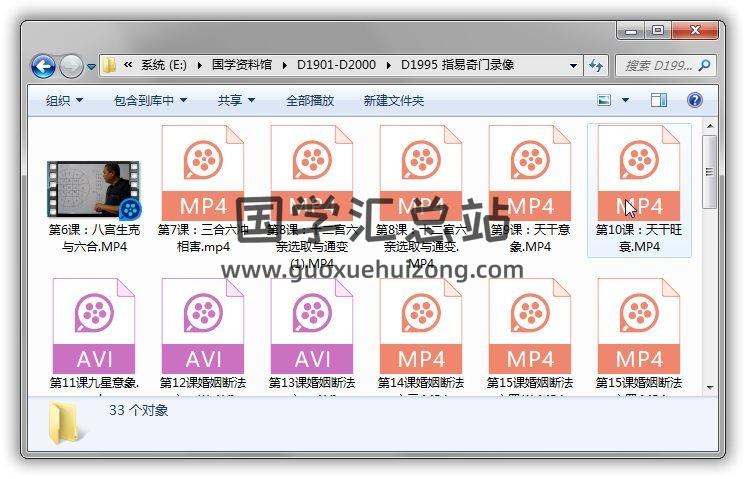Navigate to D1901-D2000 breadcrumb segment
The height and width of the screenshot is (479, 746).
pyautogui.click(x=336, y=65)
